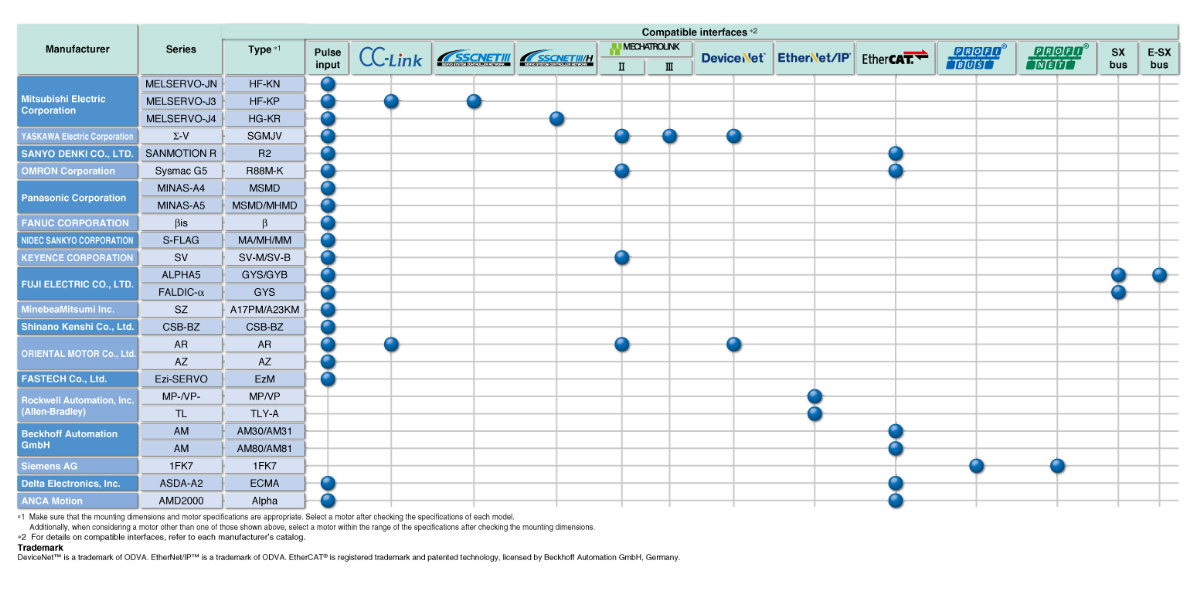Screen dimensions: 1200x590
Task: Select the ANCA Motion cell
Action: pyautogui.click(x=77, y=501)
